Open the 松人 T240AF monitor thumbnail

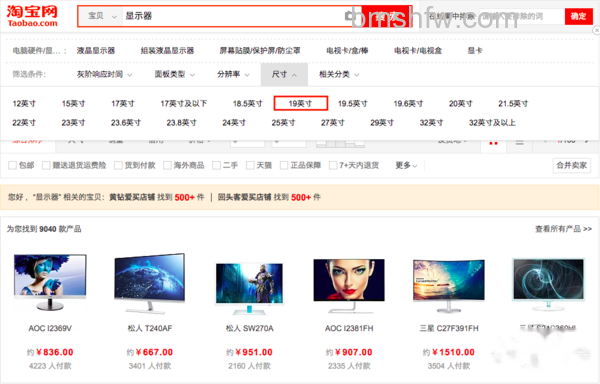point(150,283)
